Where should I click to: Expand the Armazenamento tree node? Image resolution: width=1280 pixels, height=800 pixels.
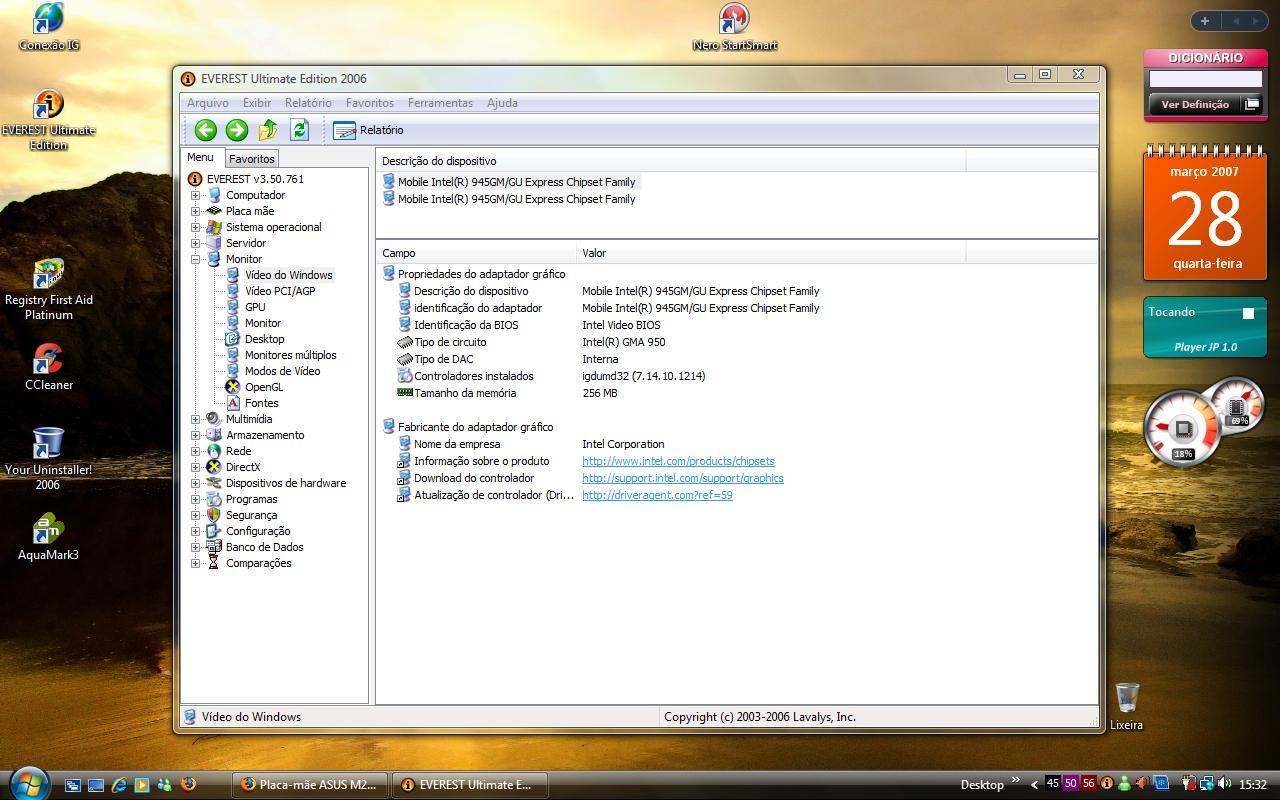pyautogui.click(x=196, y=435)
